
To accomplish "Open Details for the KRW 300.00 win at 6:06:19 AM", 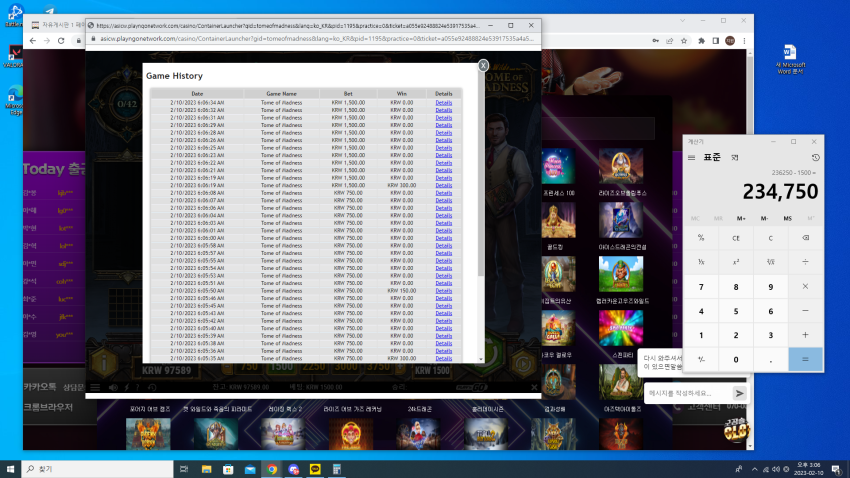I will click(x=443, y=185).
